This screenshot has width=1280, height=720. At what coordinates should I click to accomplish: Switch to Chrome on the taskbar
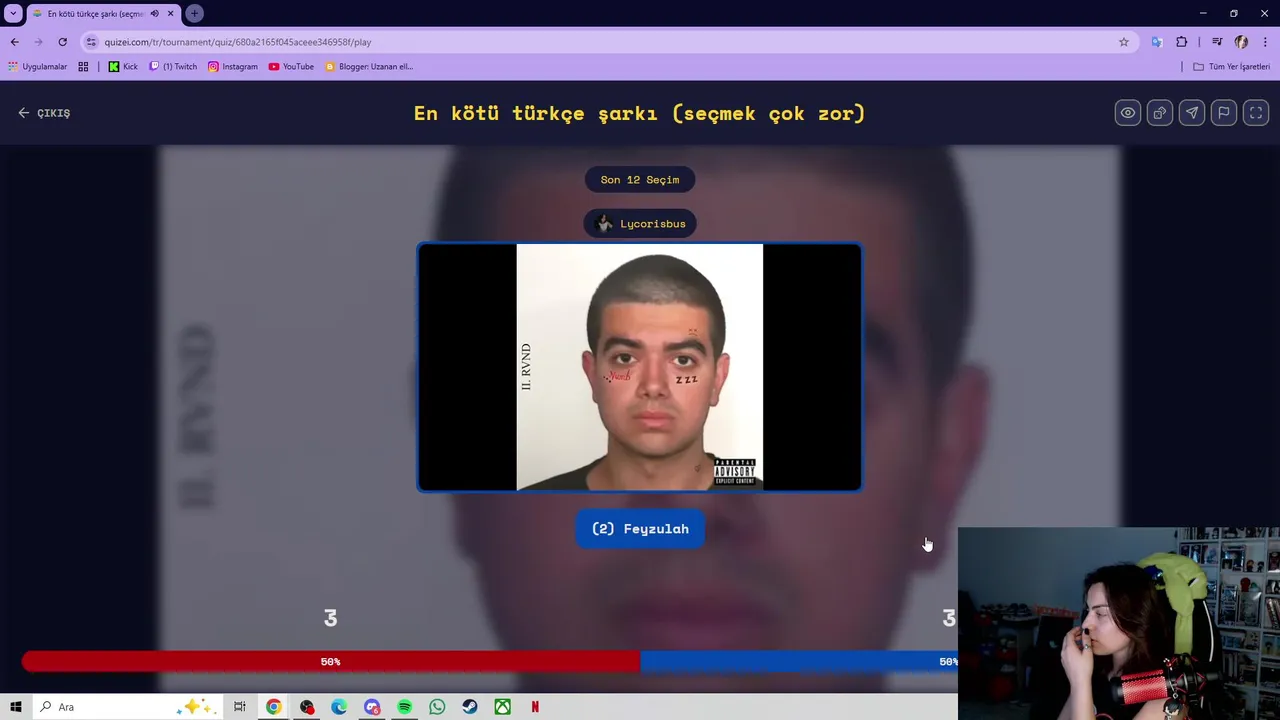click(x=273, y=707)
